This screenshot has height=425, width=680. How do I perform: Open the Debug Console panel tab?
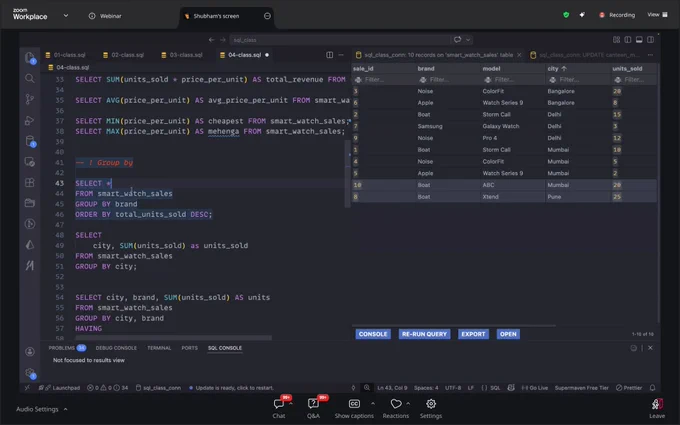116,348
